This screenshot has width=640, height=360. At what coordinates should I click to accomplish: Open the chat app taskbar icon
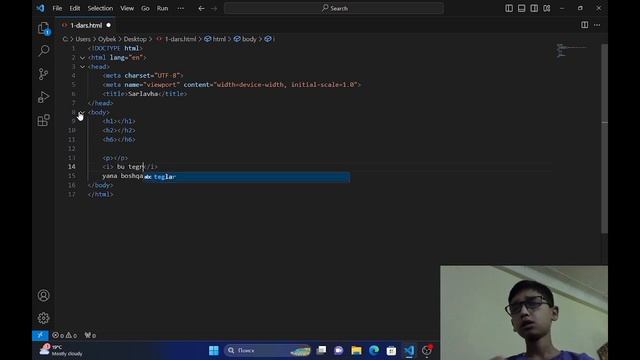[x=339, y=351]
